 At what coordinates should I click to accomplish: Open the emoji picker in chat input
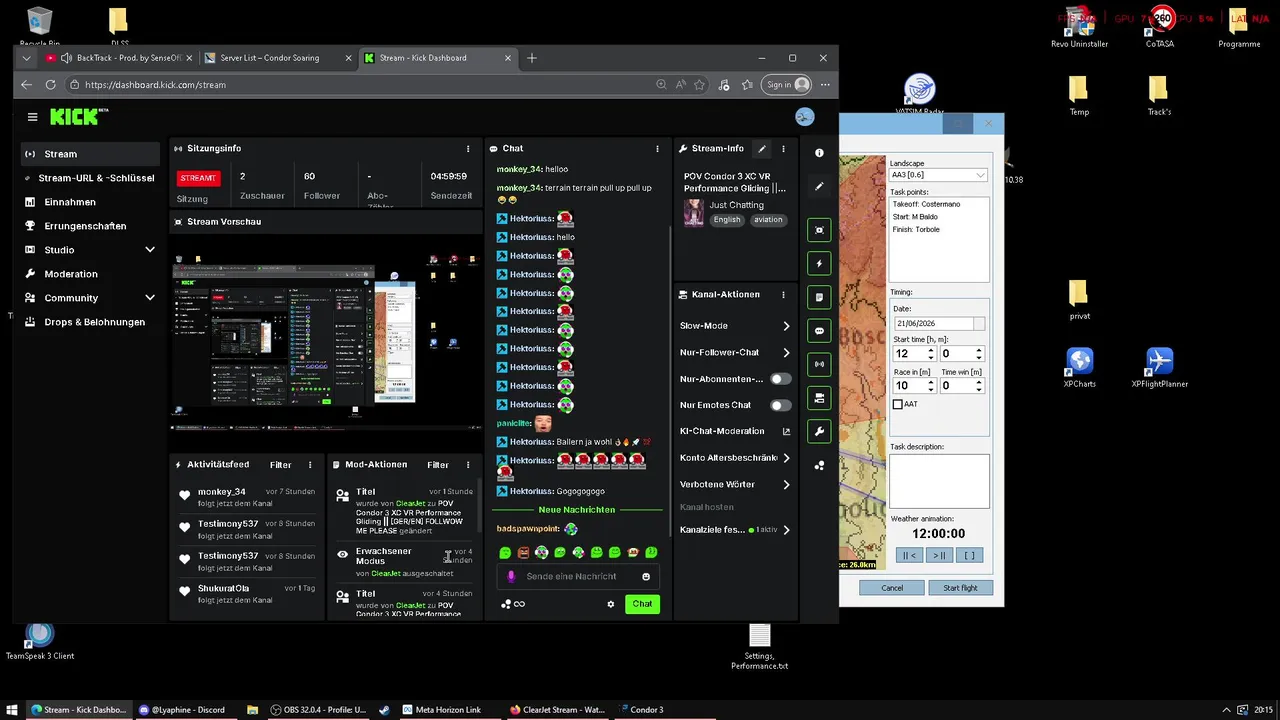[x=646, y=577]
